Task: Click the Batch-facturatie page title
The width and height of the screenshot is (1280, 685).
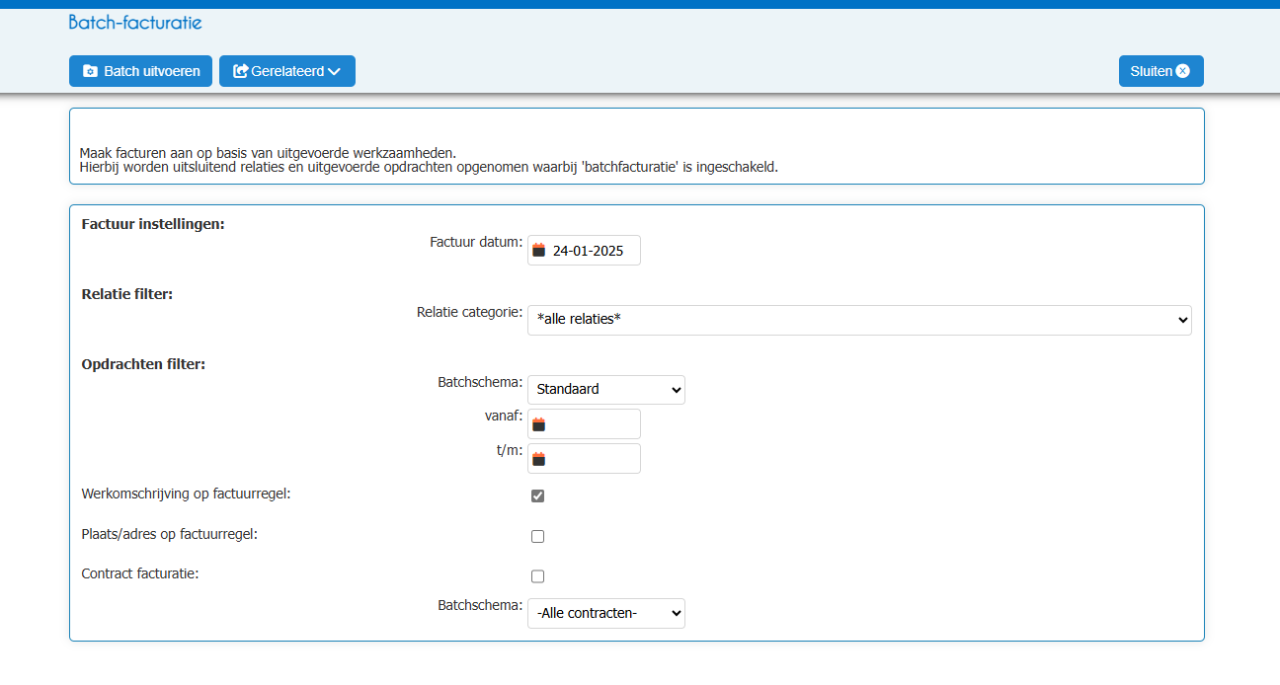Action: pos(135,22)
